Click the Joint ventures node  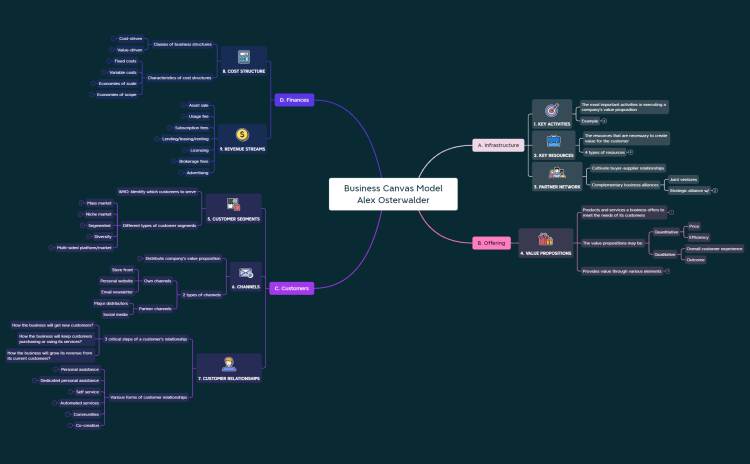click(x=683, y=179)
